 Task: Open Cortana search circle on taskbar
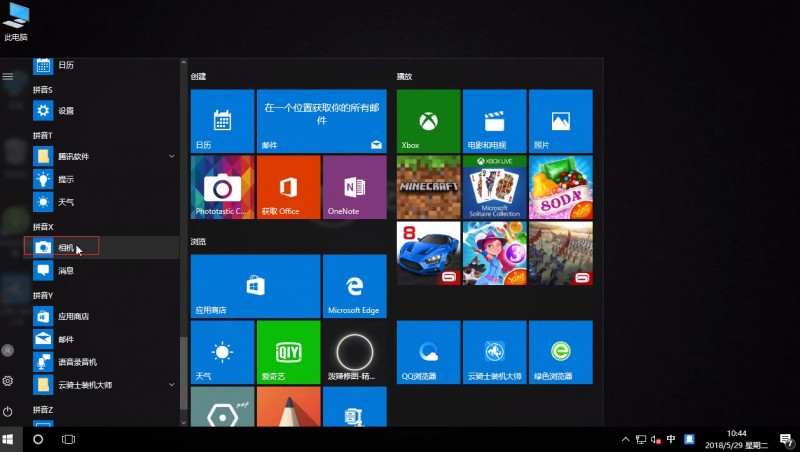point(38,439)
